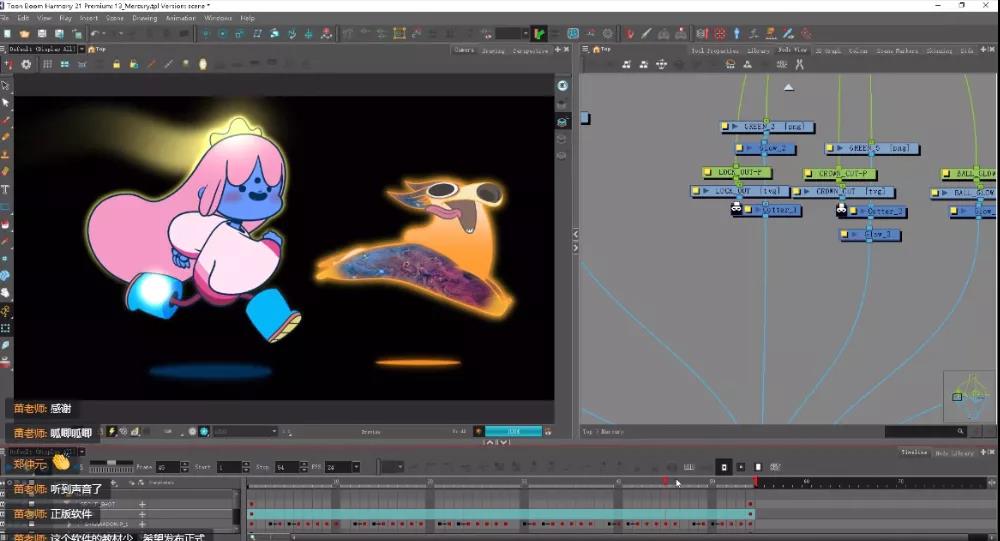The image size is (1000, 541).
Task: Click the blue standing figure icon in top toolbar
Action: coord(737,34)
